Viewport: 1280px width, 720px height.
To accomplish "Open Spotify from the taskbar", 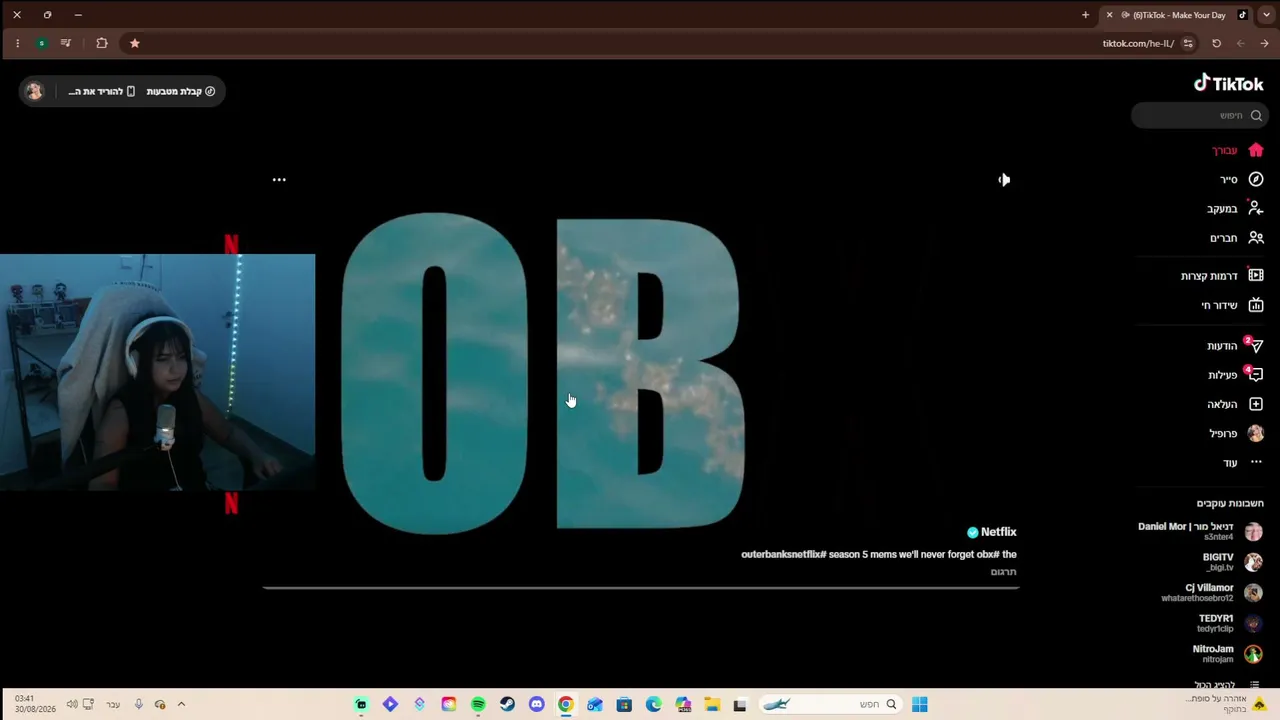I will point(478,705).
